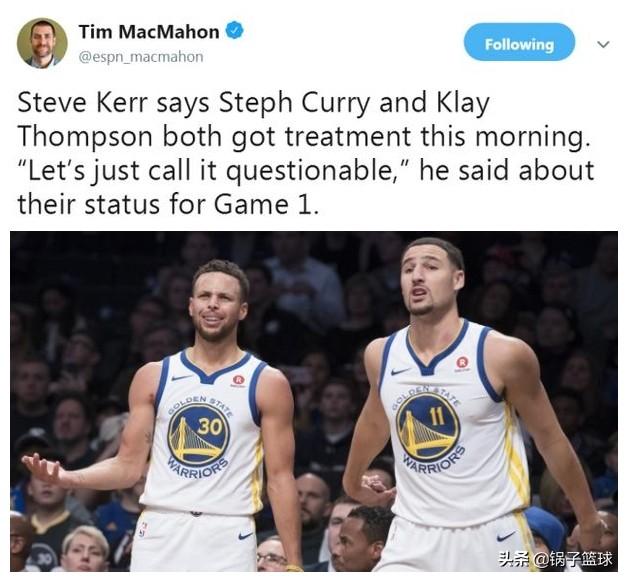This screenshot has width=628, height=582.
Task: Click the 头条@锅子篮球 watermark
Action: (555, 559)
